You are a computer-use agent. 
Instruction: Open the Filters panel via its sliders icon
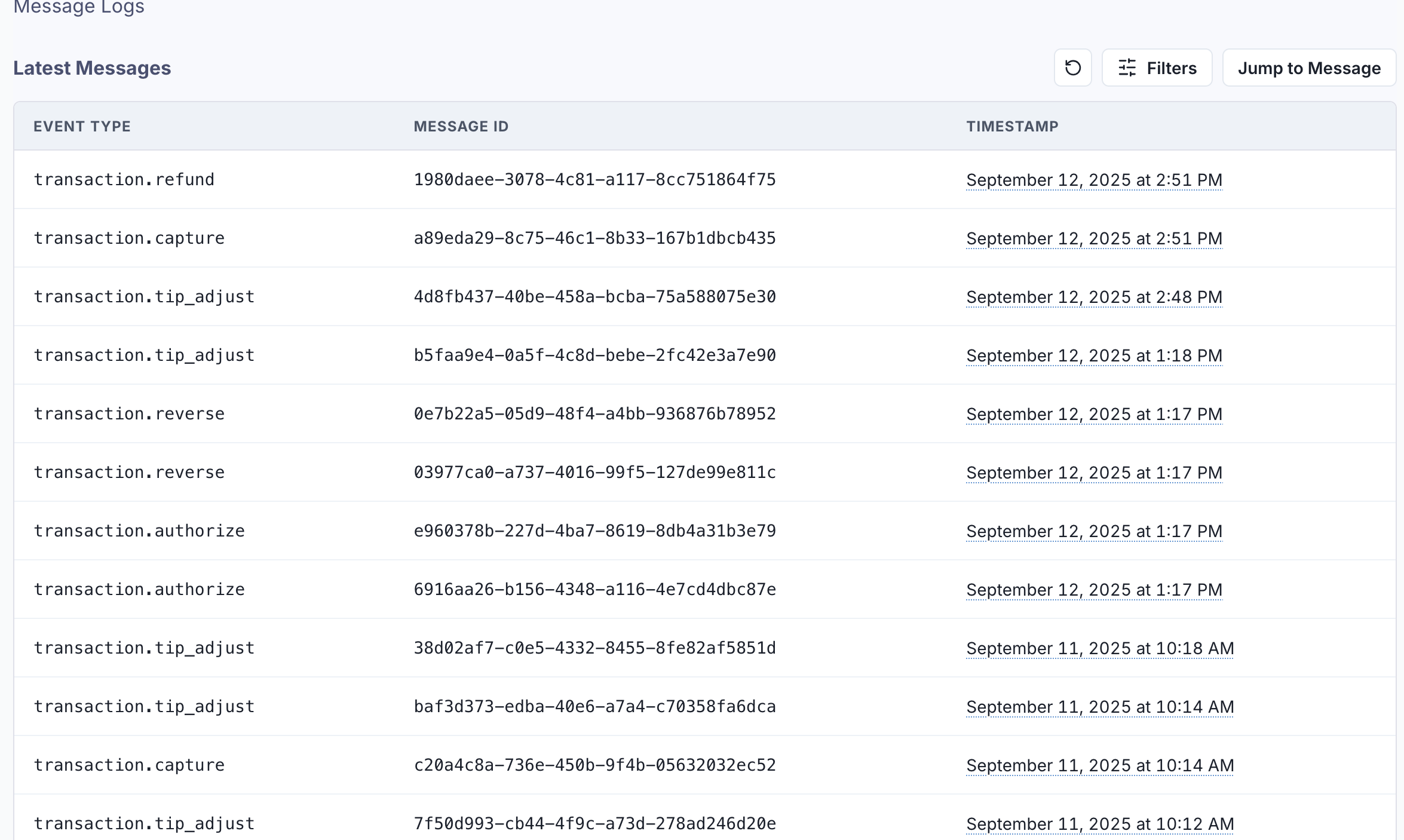tap(1127, 68)
